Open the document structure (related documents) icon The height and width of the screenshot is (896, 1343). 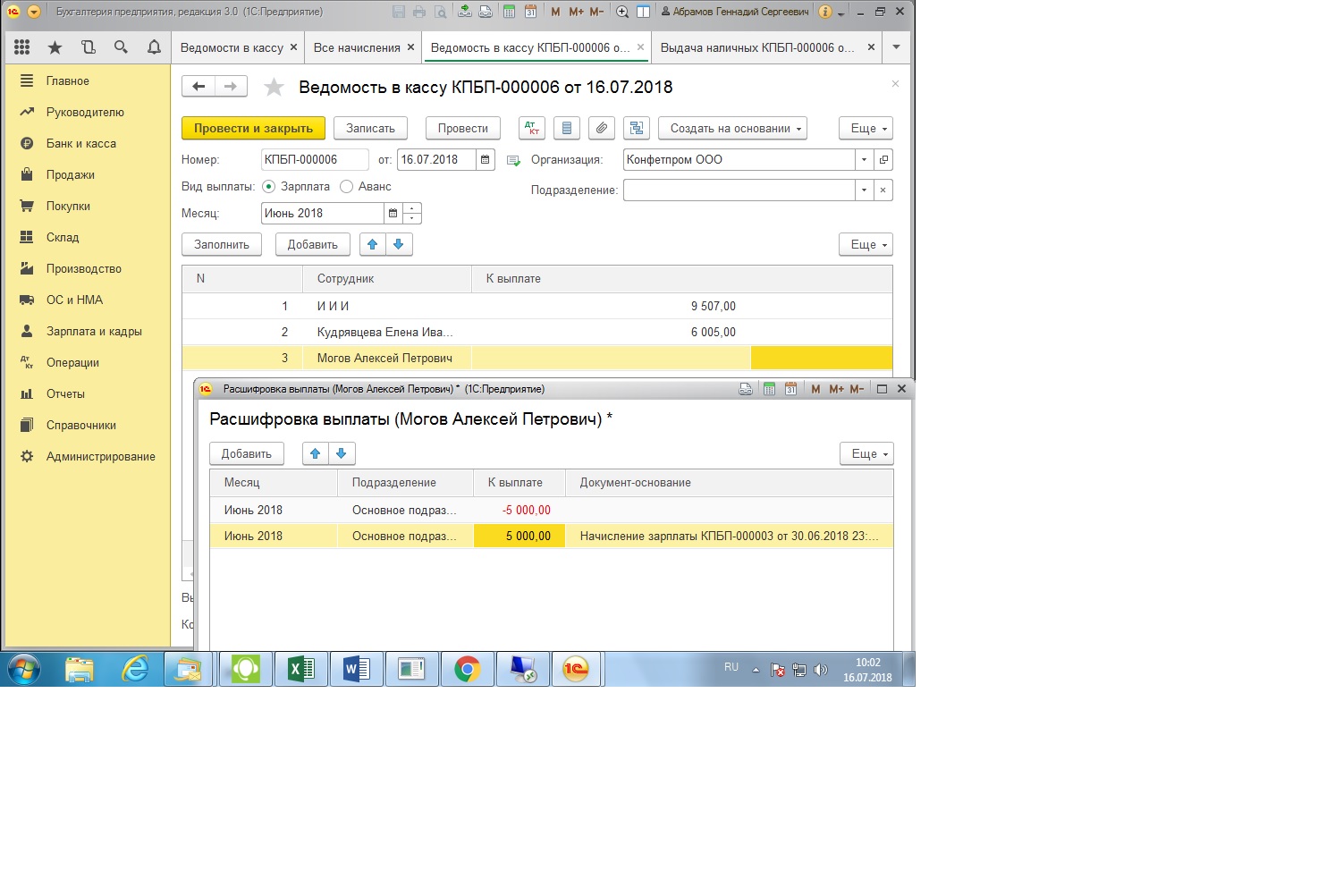click(x=637, y=128)
